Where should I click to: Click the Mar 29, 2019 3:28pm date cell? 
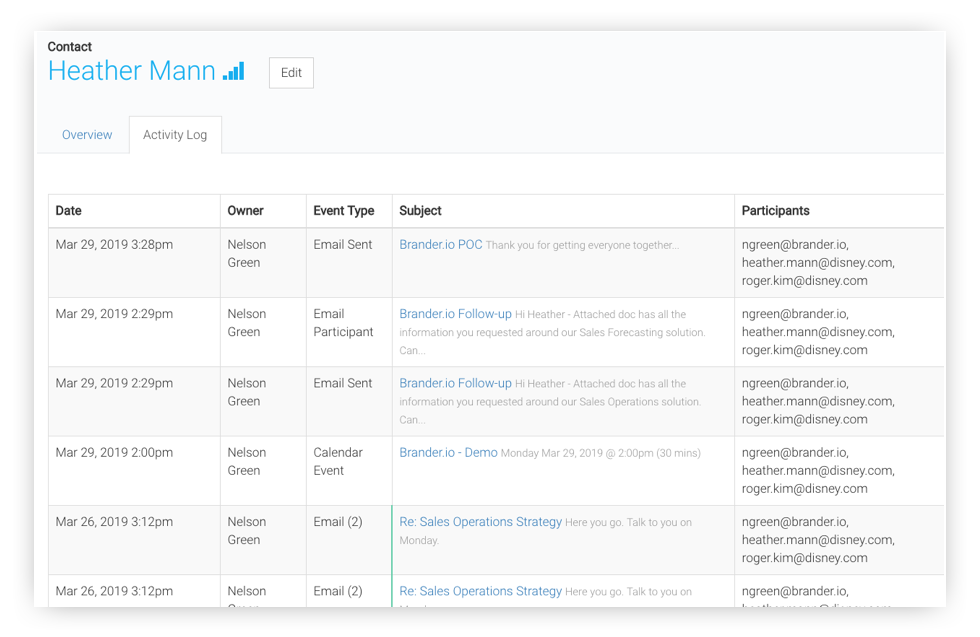[x=114, y=244]
